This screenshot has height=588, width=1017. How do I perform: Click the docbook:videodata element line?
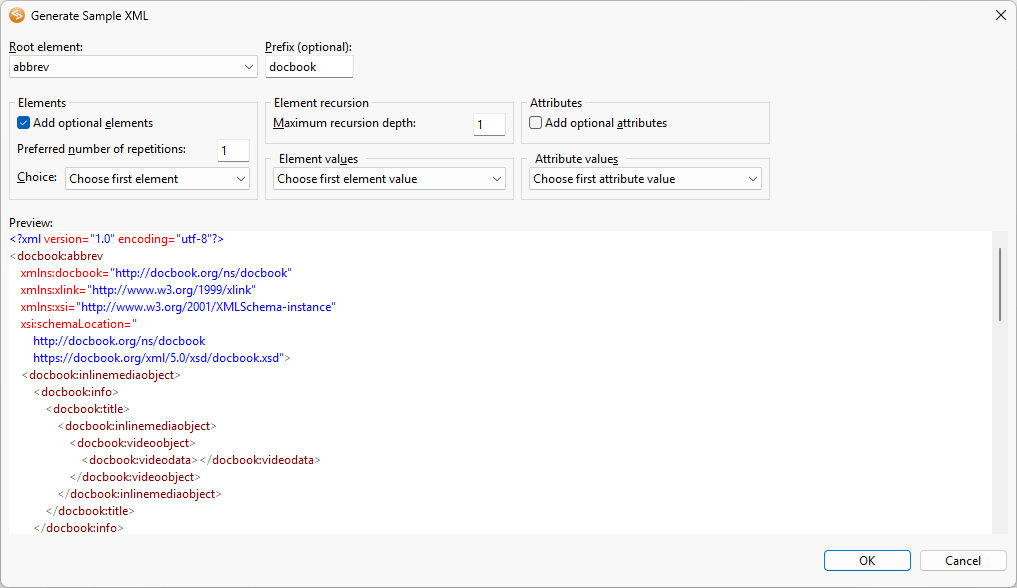click(202, 460)
